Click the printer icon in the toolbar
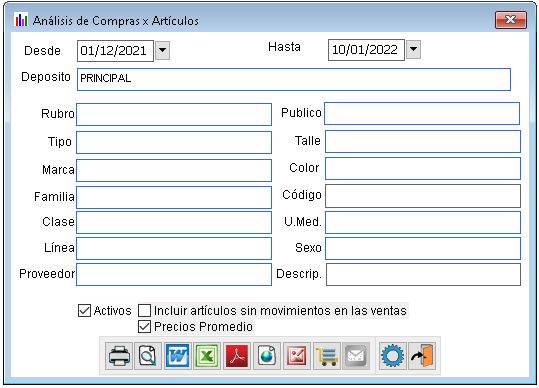Image resolution: width=539 pixels, height=388 pixels. 119,356
